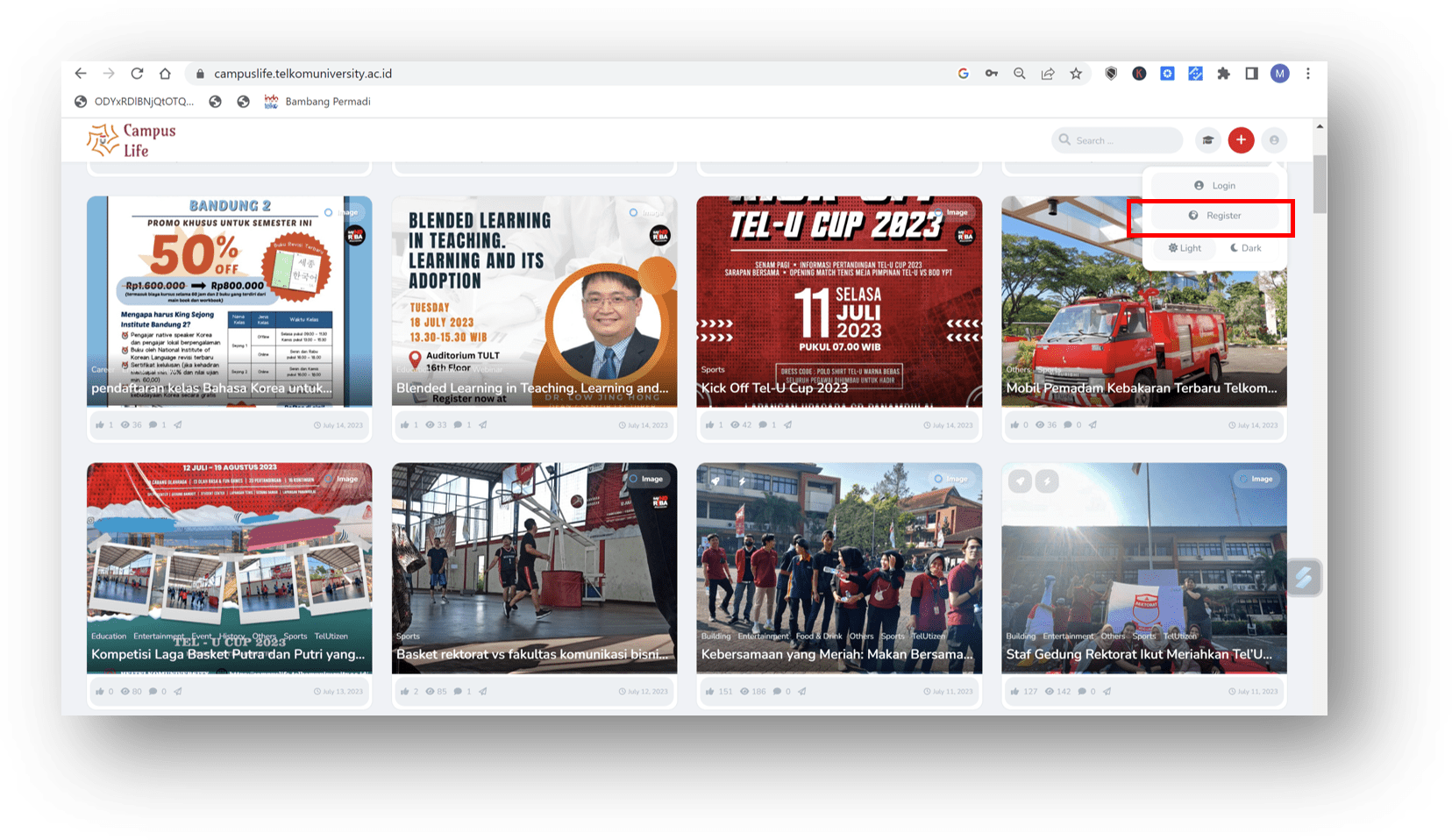Click the Sports tag on the Kick Off post

713,370
